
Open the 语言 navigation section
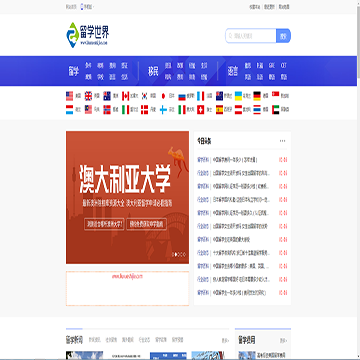coord(233,71)
